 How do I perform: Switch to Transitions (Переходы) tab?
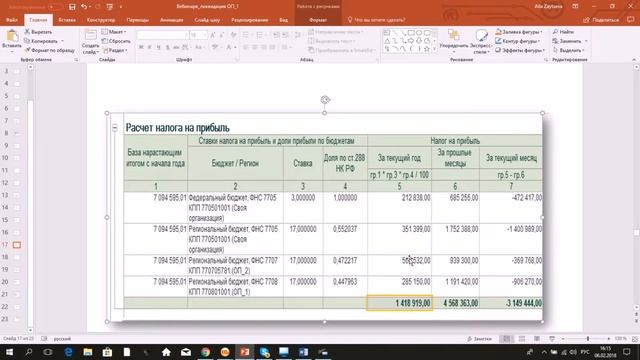point(138,20)
